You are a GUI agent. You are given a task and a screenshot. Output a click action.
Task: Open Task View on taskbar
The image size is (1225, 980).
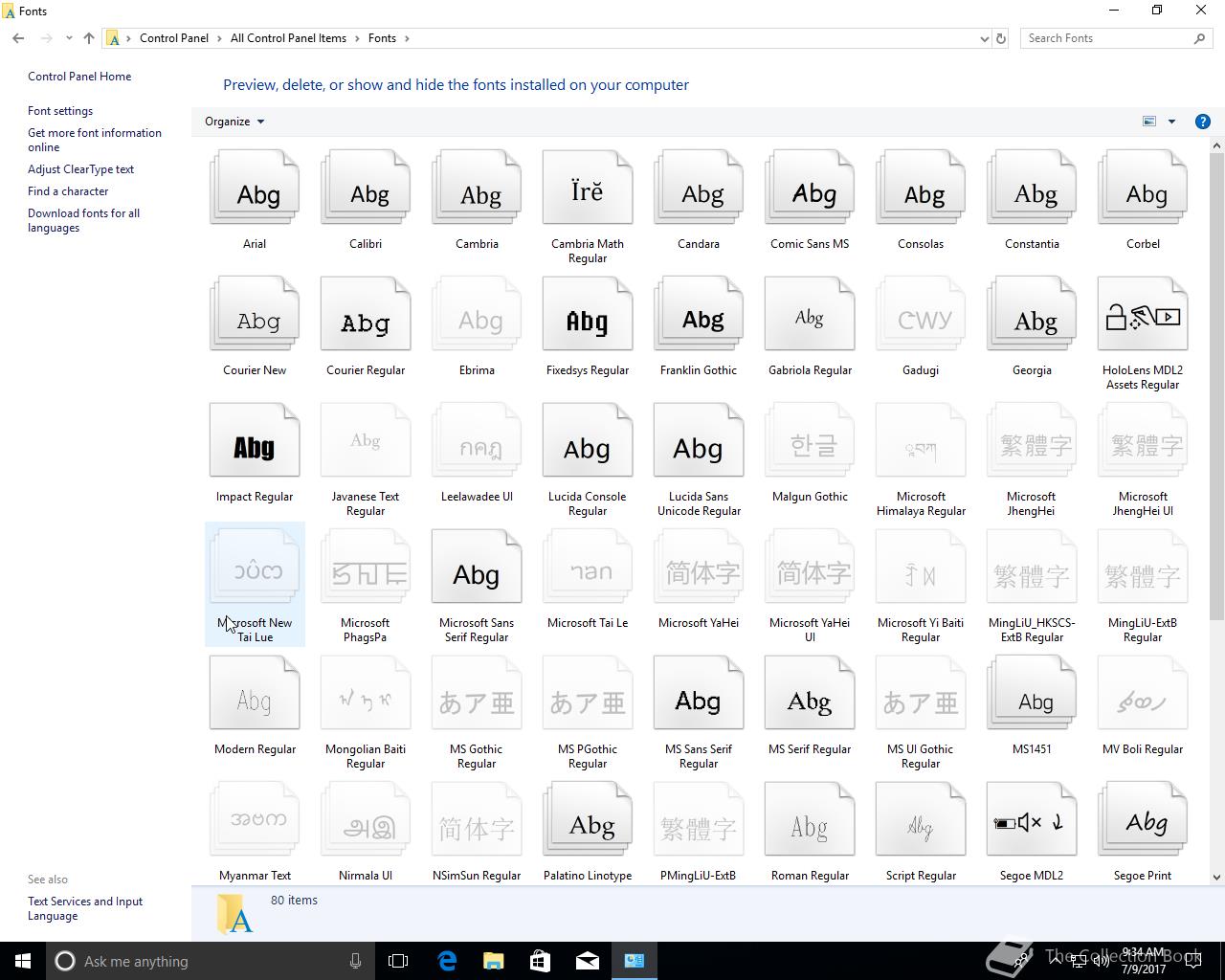coord(398,961)
